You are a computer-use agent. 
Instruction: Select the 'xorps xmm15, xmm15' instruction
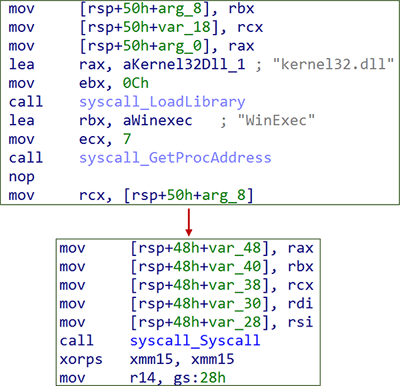coord(147,359)
